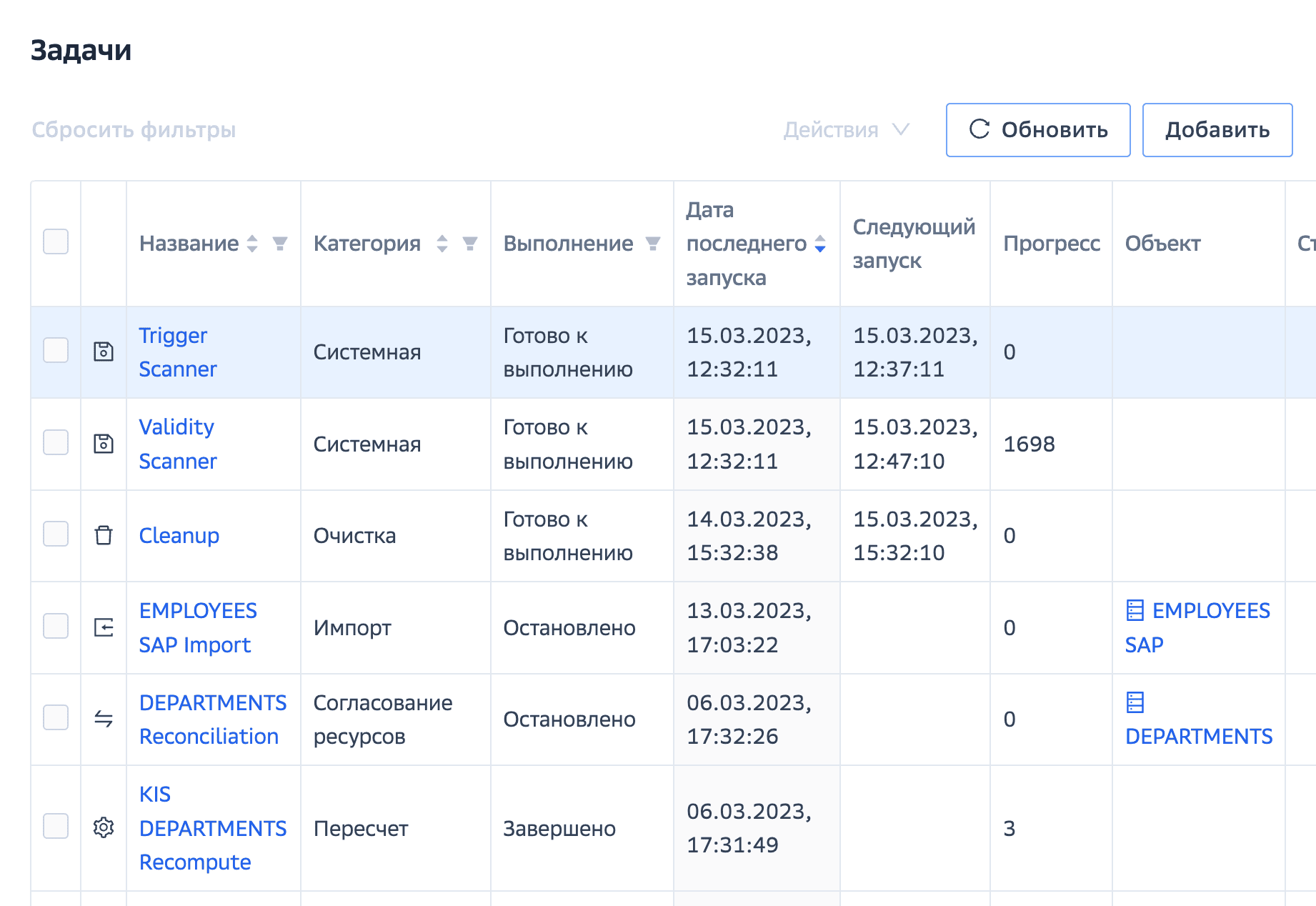Click the gear icon beside KIS DEPARTMENTS Recompute

tap(104, 827)
